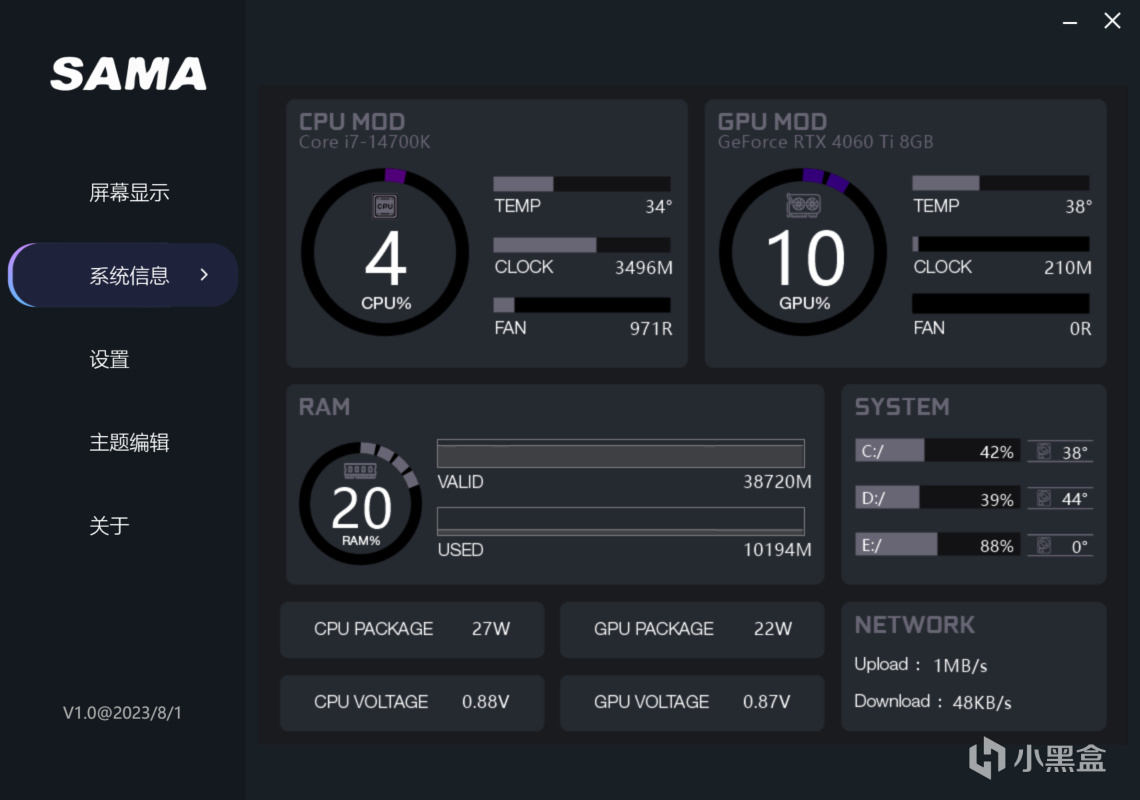The height and width of the screenshot is (800, 1140).
Task: Go to 主题编辑 theme editor
Action: [x=129, y=442]
